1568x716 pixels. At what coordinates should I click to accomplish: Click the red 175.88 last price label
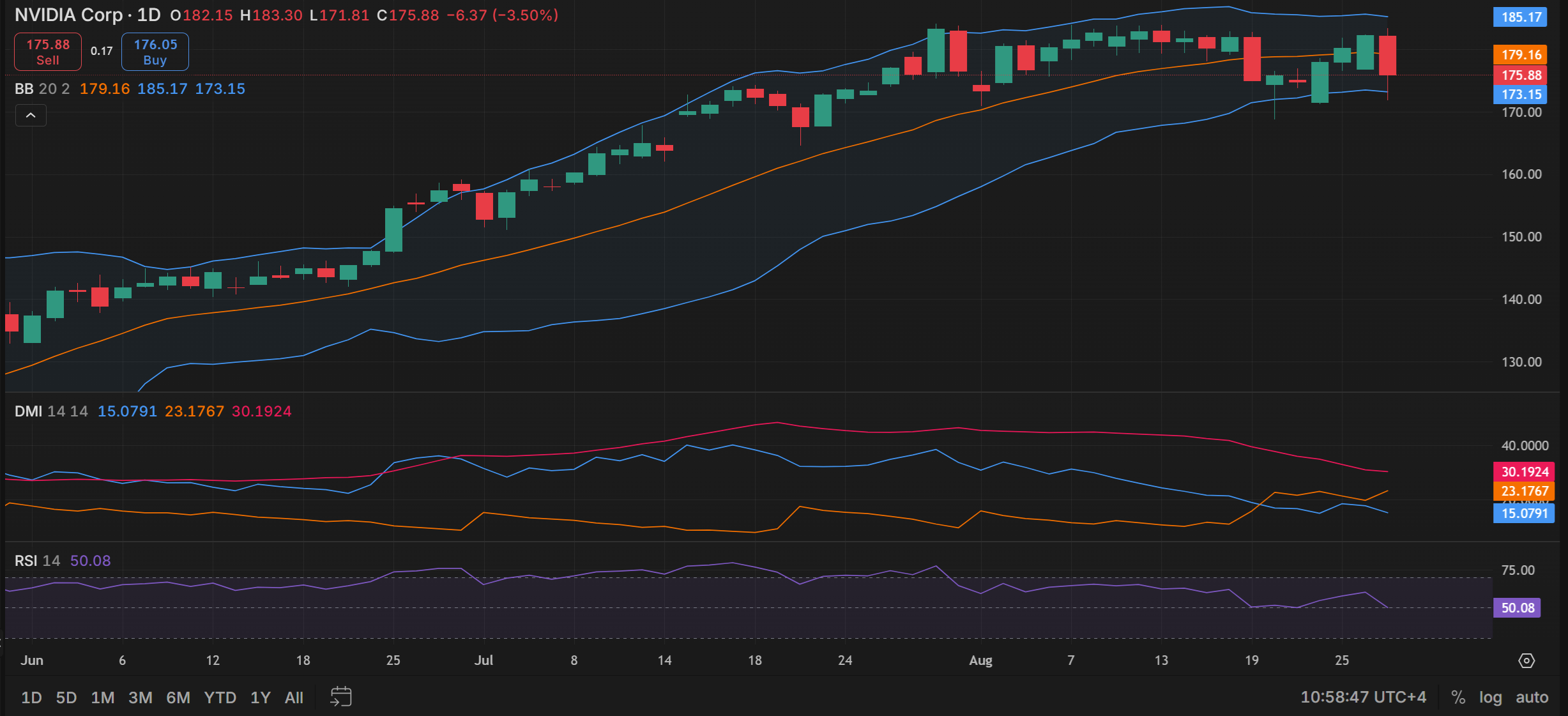coord(1520,75)
